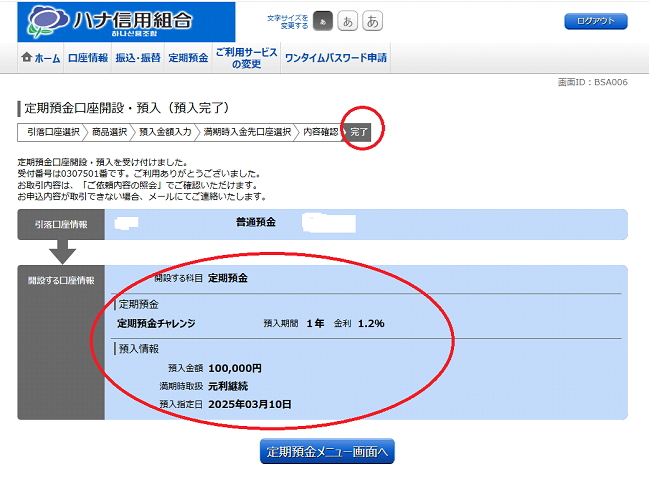Select the 満期時入金先口座選択 progress step

coord(247,131)
